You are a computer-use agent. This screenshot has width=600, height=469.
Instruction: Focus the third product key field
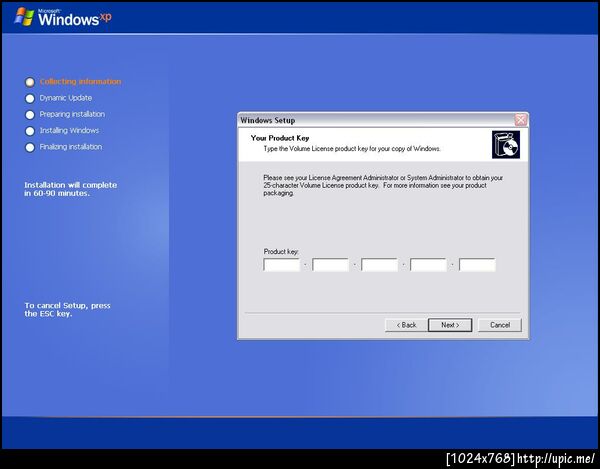pos(380,265)
